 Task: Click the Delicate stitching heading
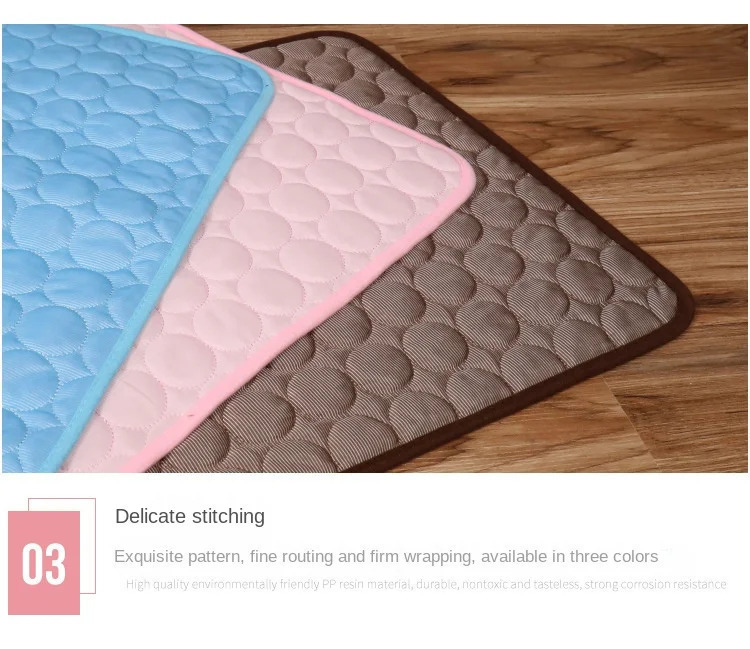pyautogui.click(x=190, y=517)
